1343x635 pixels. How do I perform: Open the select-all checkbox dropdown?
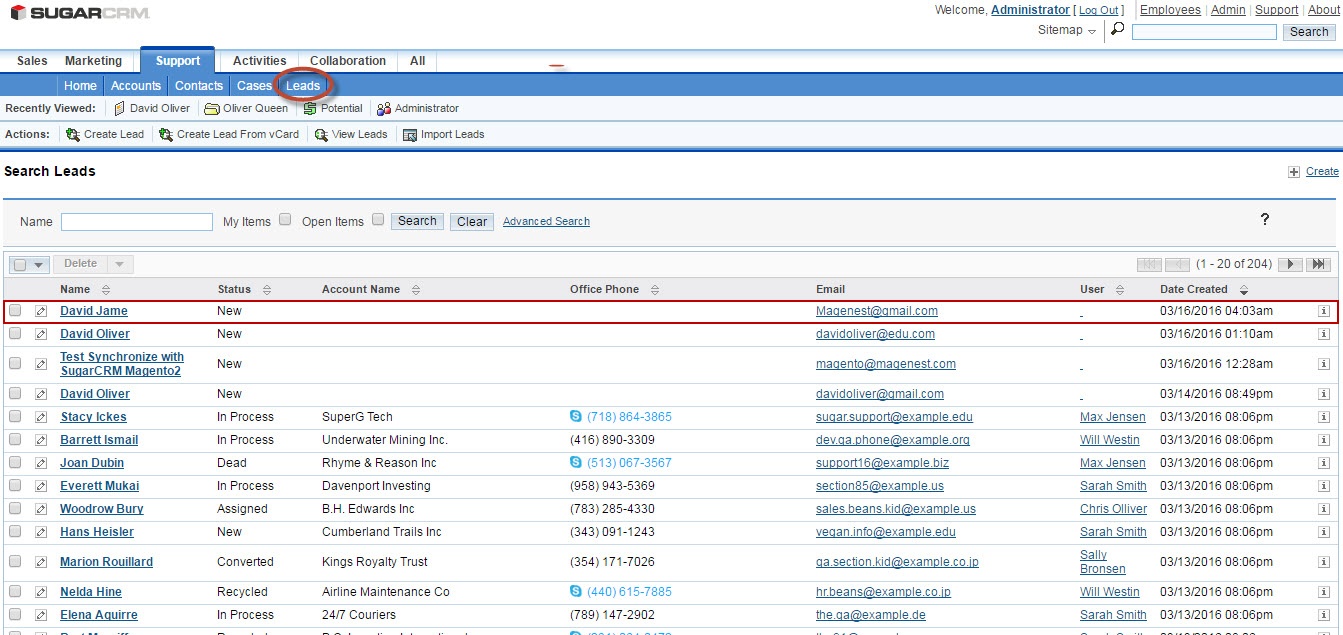pos(39,265)
